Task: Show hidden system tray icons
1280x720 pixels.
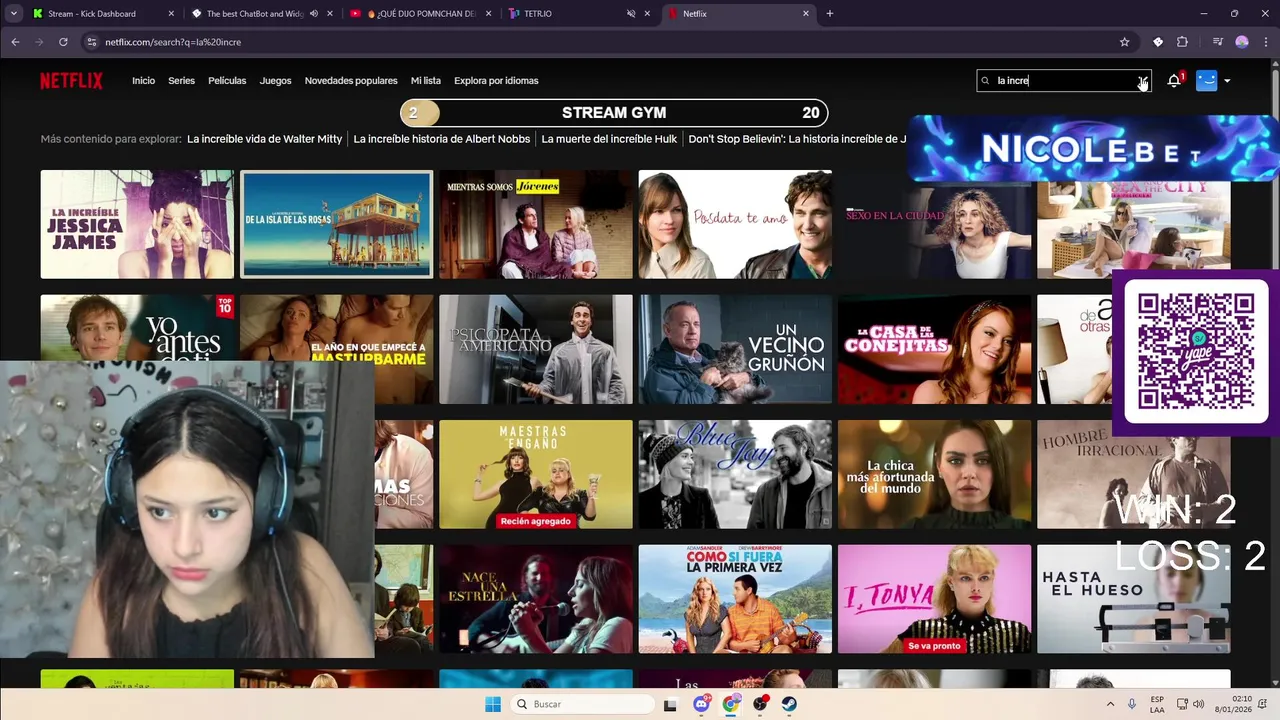Action: [x=1110, y=704]
